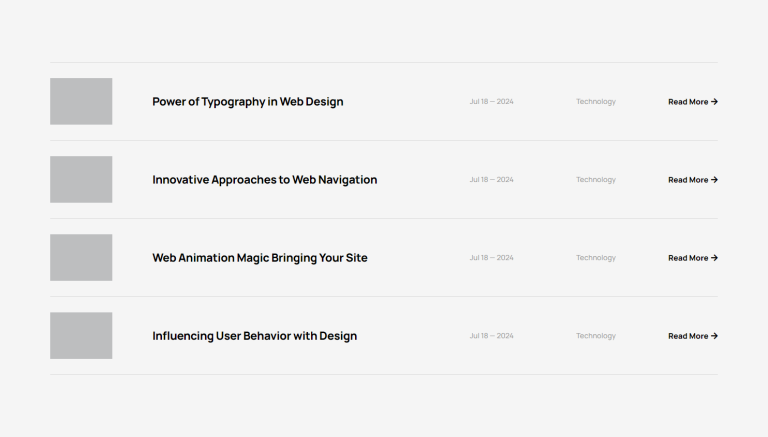
Task: Click the date on Influencing User Behavior row
Action: point(491,336)
